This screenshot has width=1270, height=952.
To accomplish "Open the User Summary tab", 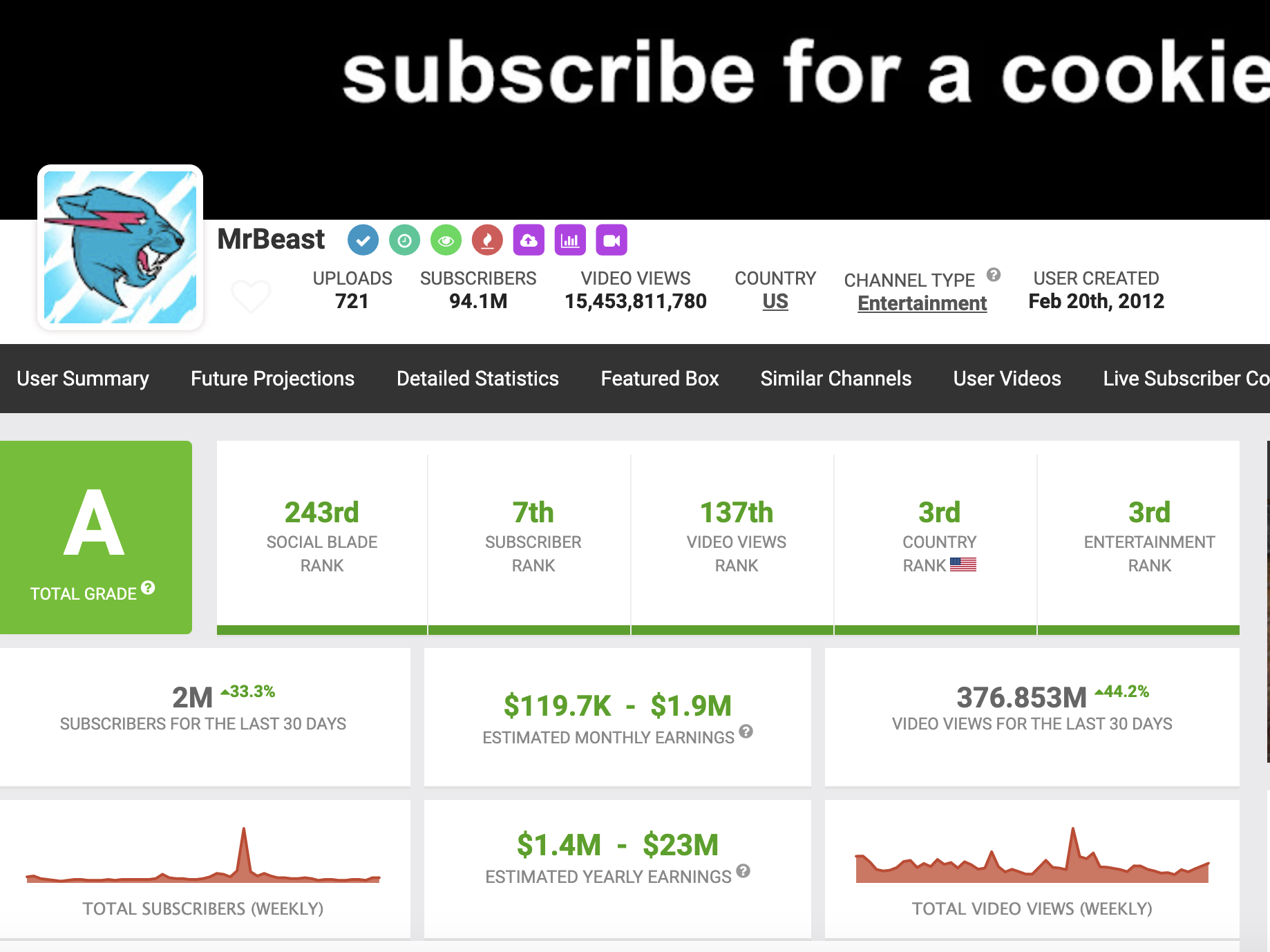I will click(x=83, y=379).
